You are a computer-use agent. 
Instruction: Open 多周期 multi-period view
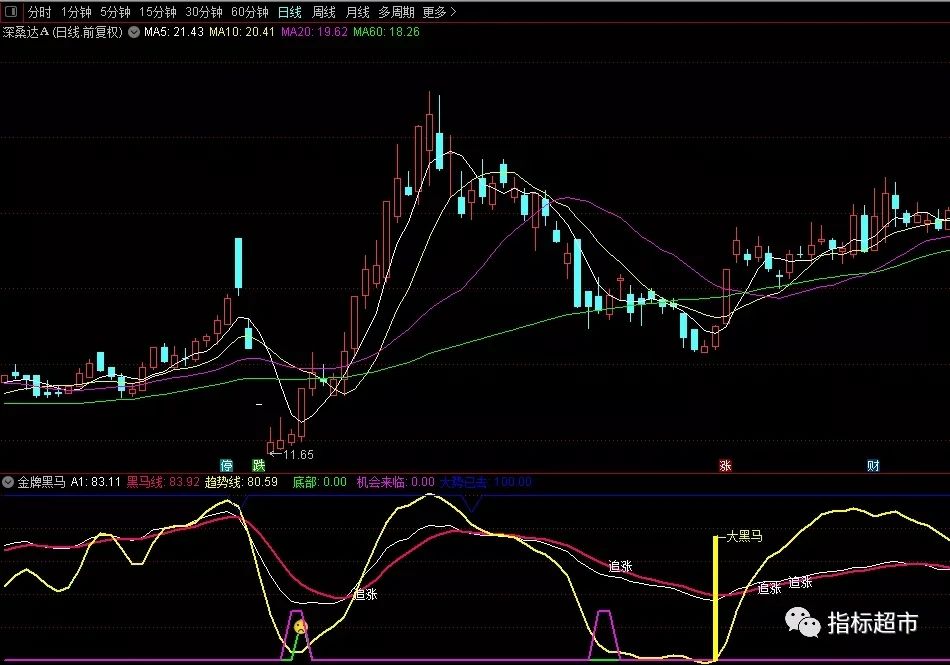pyautogui.click(x=396, y=12)
